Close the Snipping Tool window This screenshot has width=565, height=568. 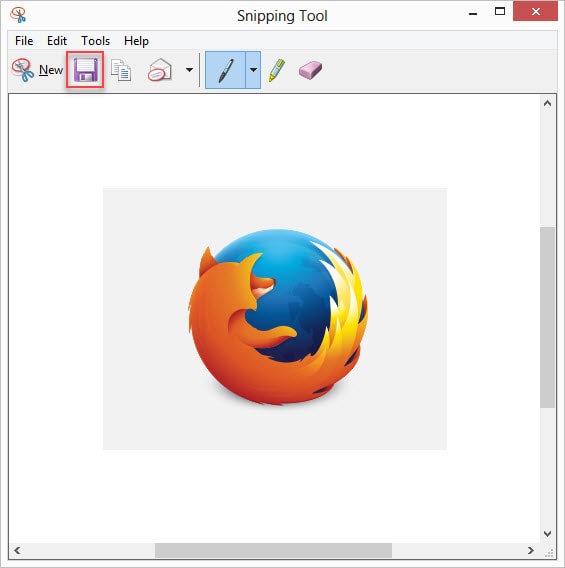(535, 12)
